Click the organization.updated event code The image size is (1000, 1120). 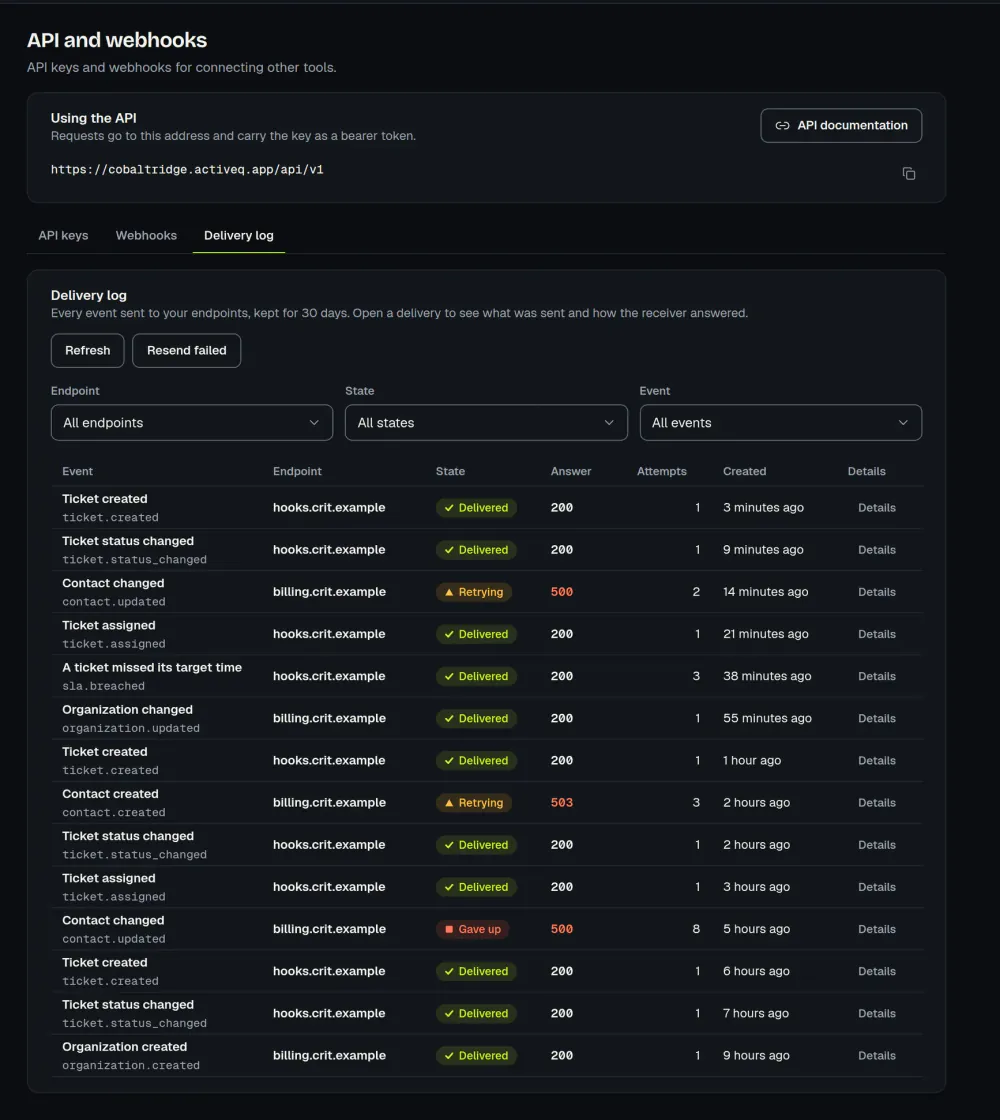131,729
